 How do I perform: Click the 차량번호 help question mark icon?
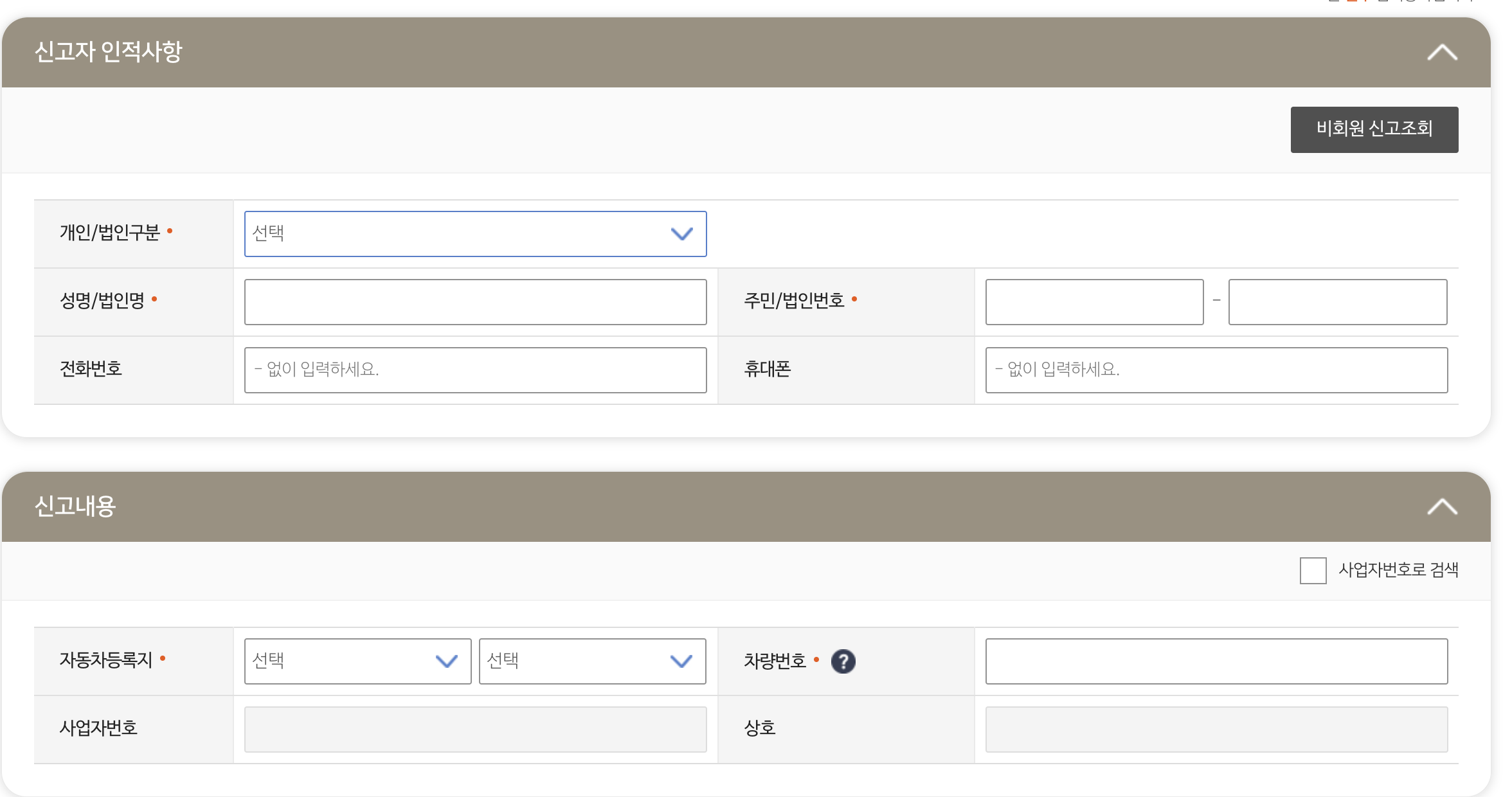pos(843,661)
